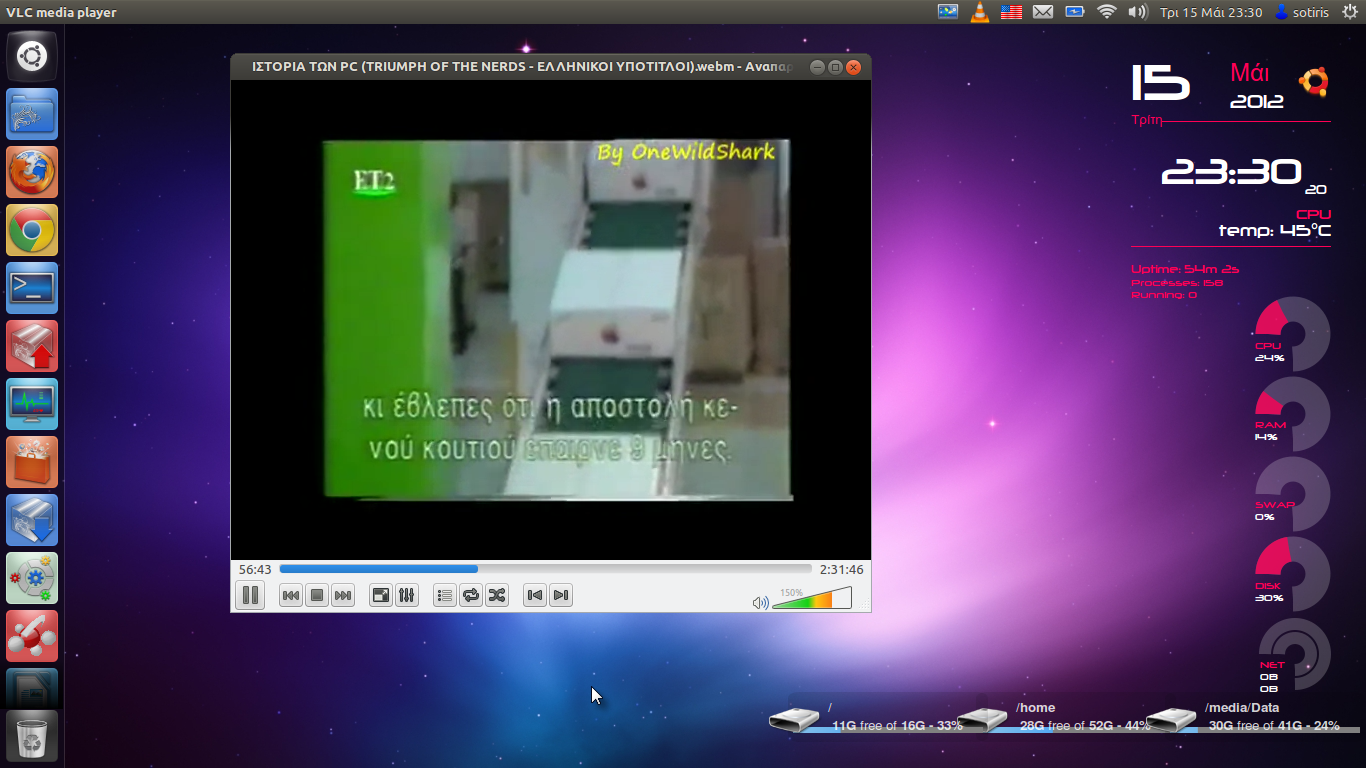Image resolution: width=1366 pixels, height=768 pixels.
Task: Toggle loop repeat mode
Action: coord(471,596)
